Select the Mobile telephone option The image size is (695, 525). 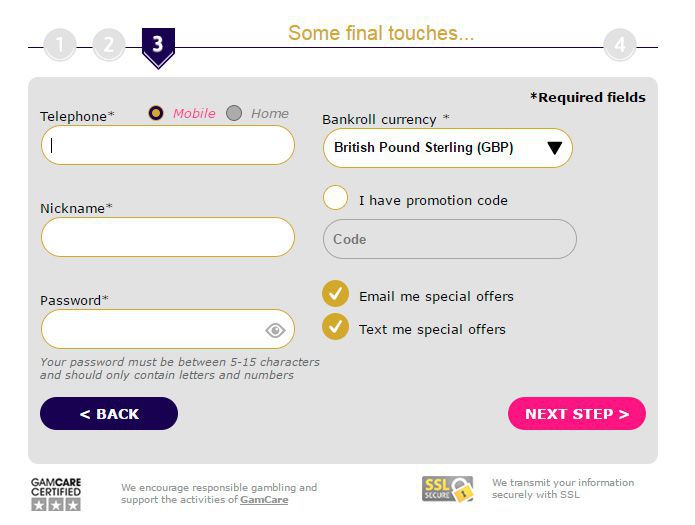pos(156,113)
